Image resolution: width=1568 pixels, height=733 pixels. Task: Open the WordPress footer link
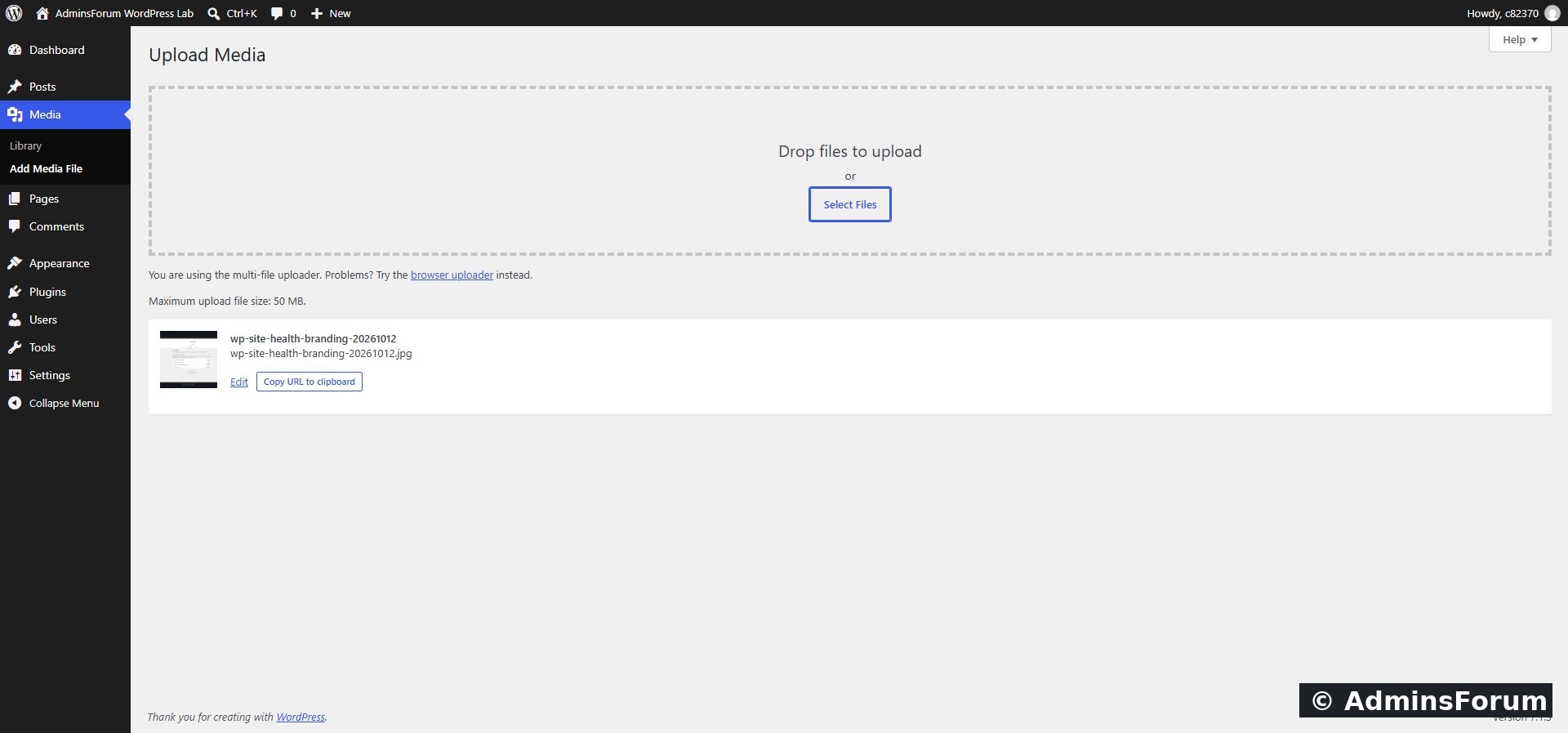coord(301,717)
